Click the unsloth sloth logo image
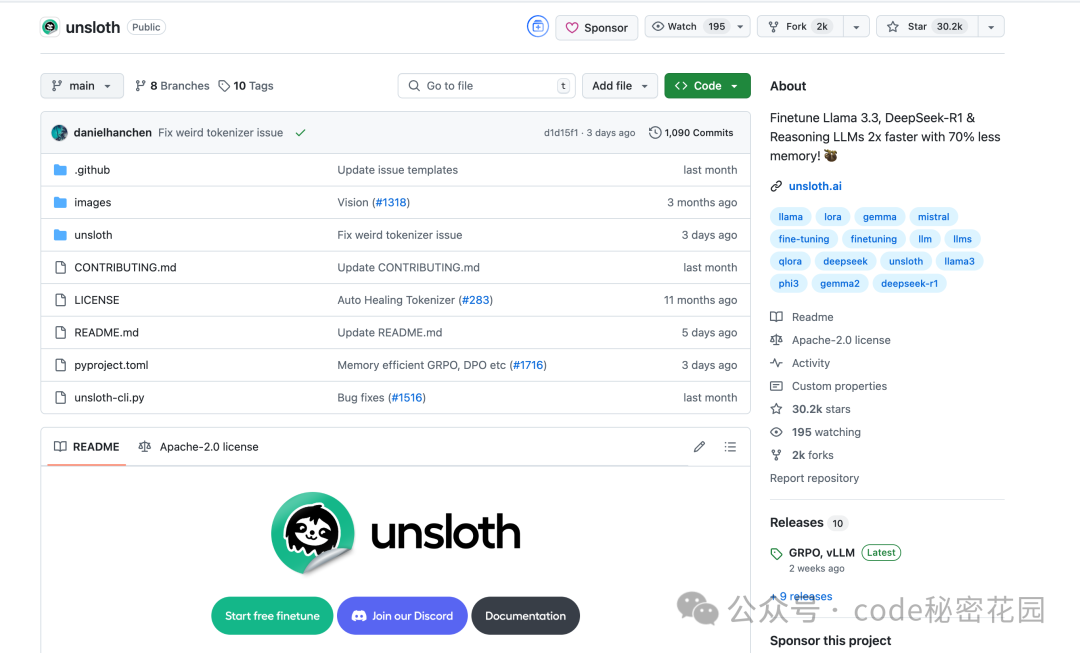The width and height of the screenshot is (1080, 653). coord(313,532)
